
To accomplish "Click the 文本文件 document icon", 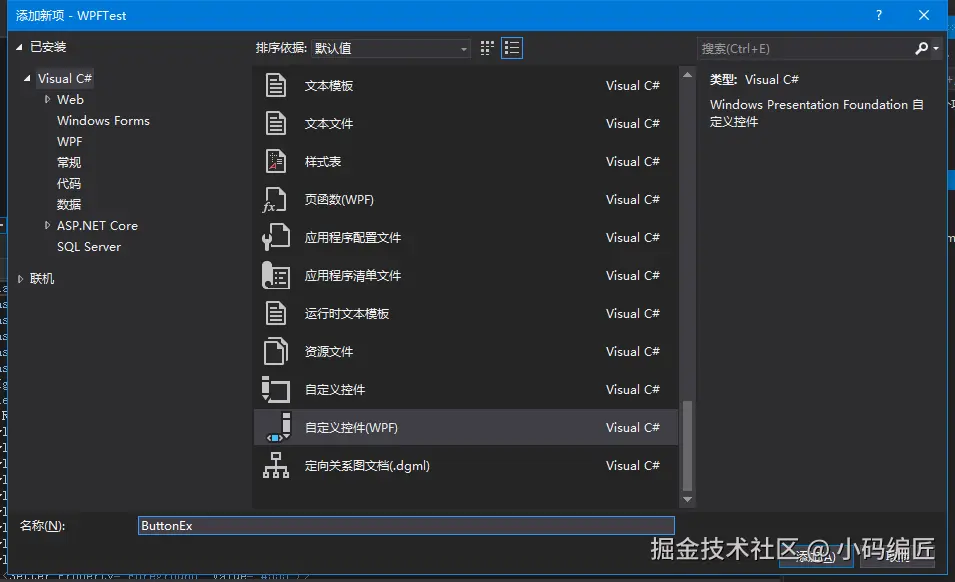I will (x=276, y=124).
